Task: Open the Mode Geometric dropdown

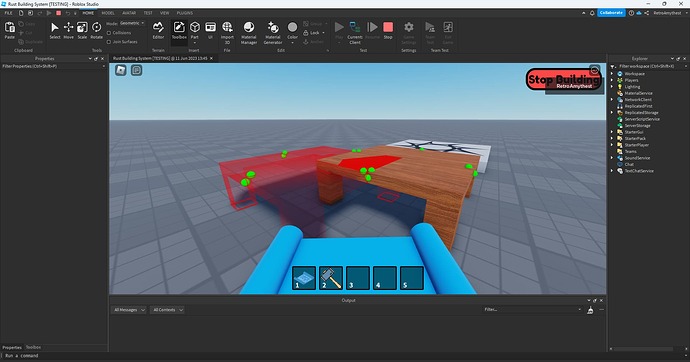Action: point(132,23)
